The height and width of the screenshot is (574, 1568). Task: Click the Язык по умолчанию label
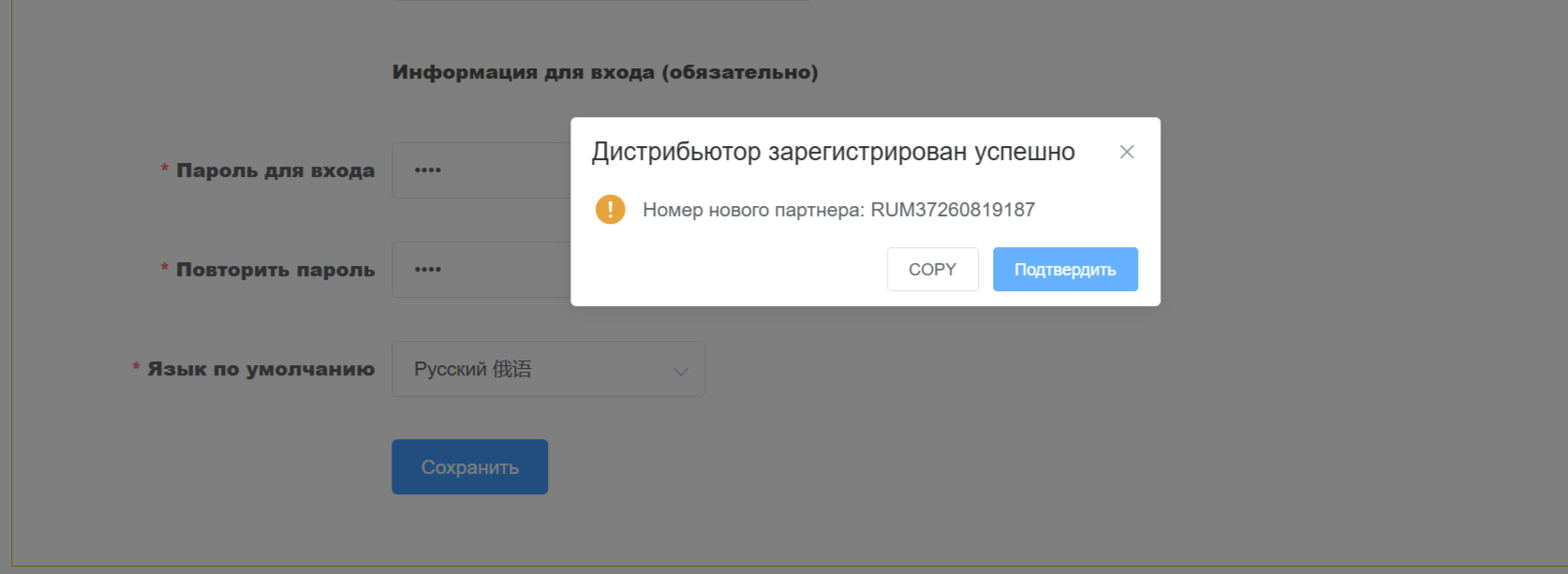pyautogui.click(x=261, y=369)
